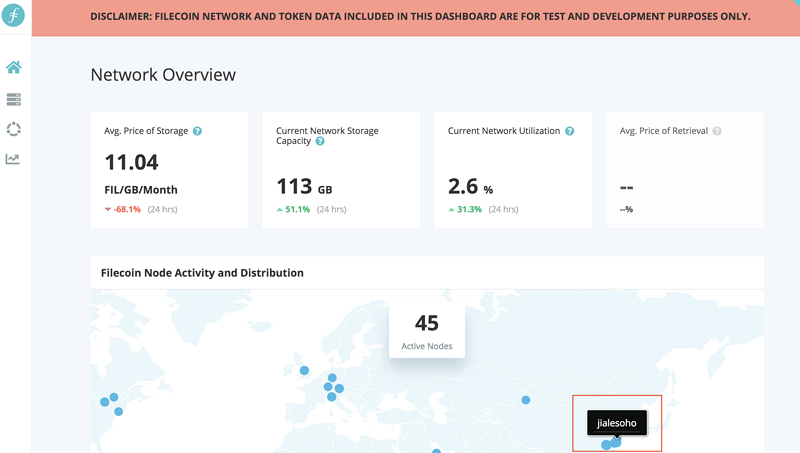
Task: Open the Home sidebar icon
Action: pyautogui.click(x=14, y=67)
